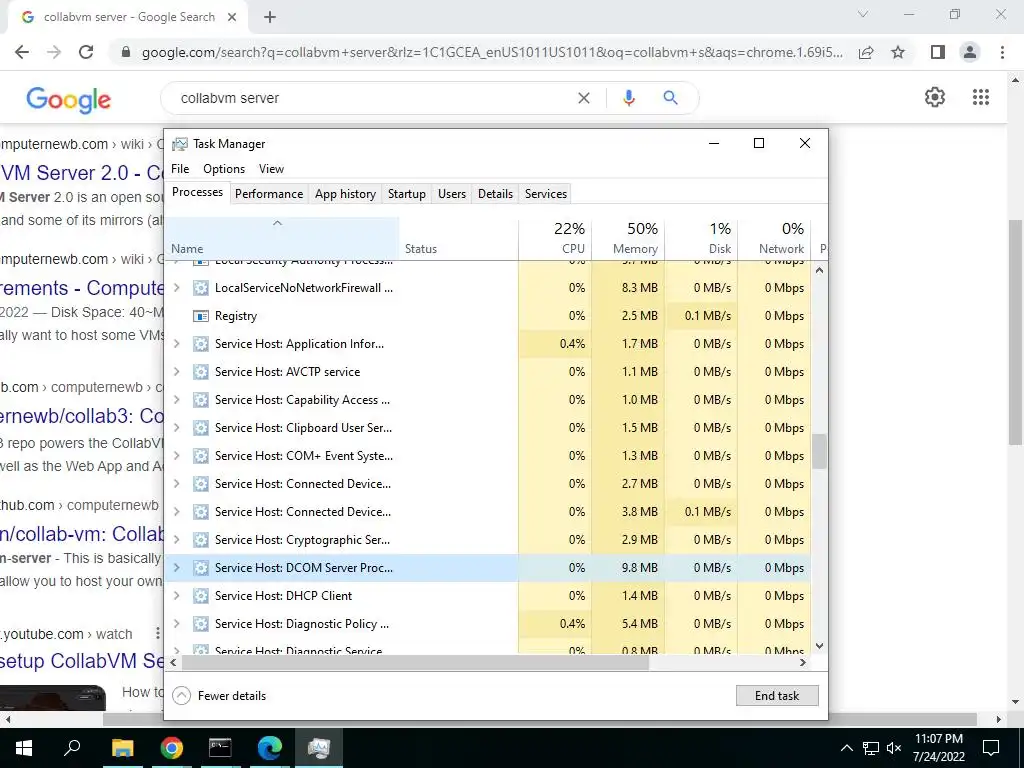Open the Windows notification center

click(x=991, y=748)
